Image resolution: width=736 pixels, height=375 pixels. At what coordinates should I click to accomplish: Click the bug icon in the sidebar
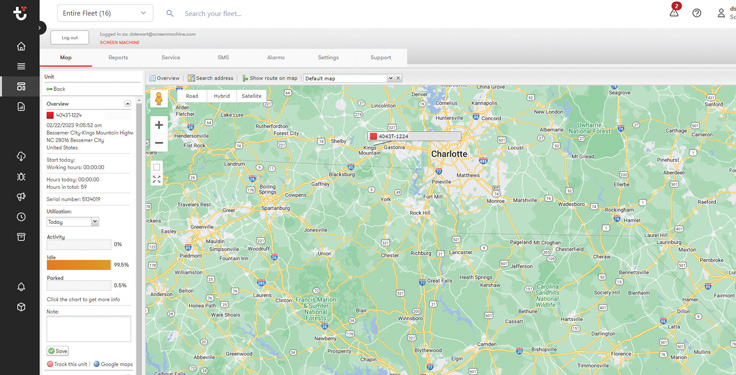[x=21, y=176]
